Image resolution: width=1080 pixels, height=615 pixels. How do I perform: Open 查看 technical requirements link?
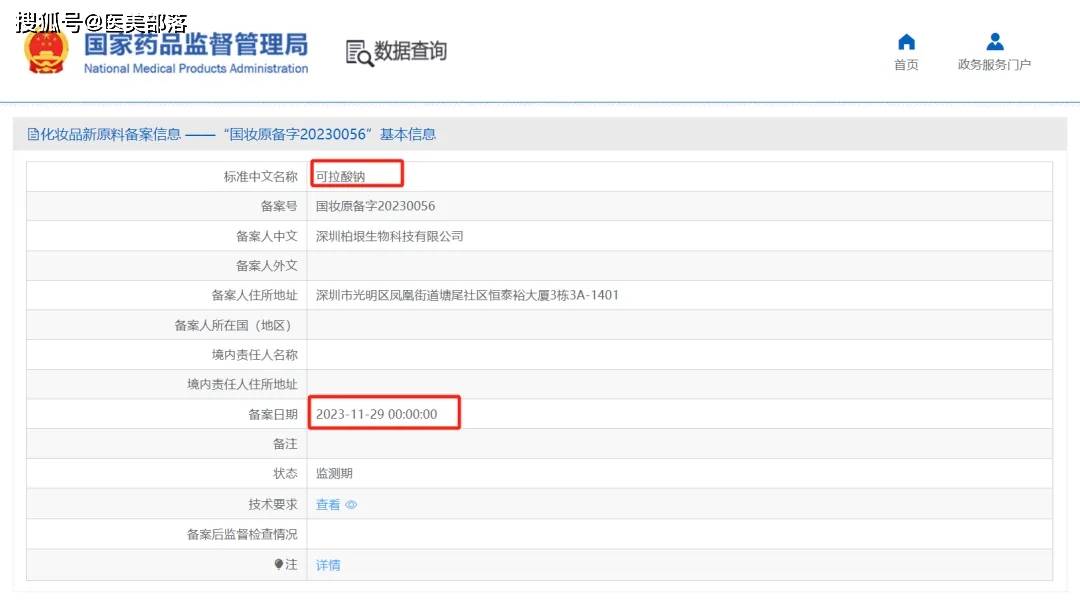[x=328, y=505]
